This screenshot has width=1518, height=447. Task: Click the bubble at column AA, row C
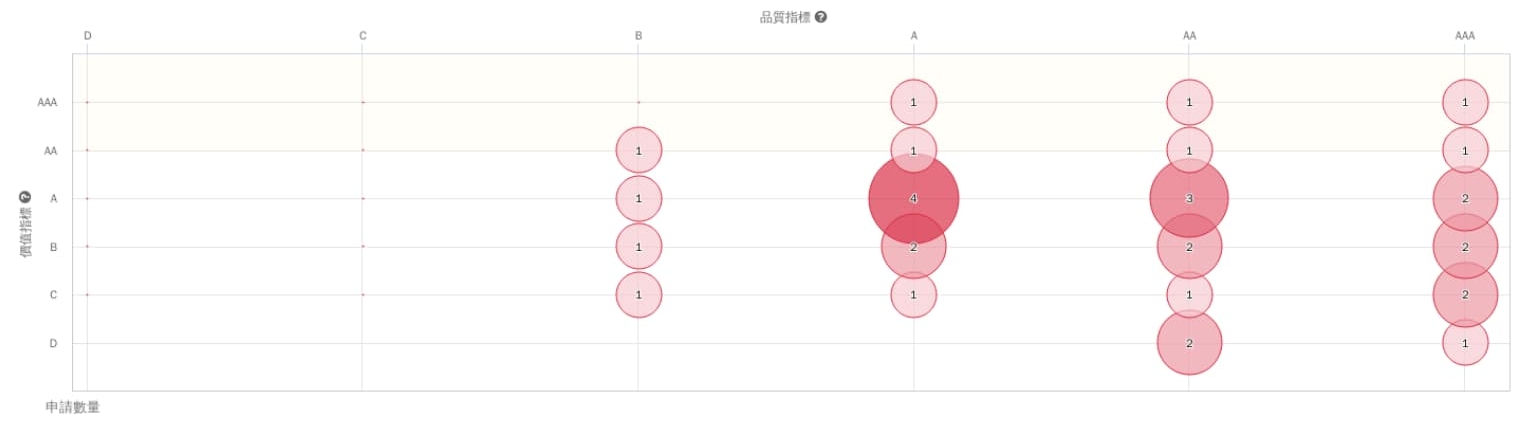coord(1189,295)
